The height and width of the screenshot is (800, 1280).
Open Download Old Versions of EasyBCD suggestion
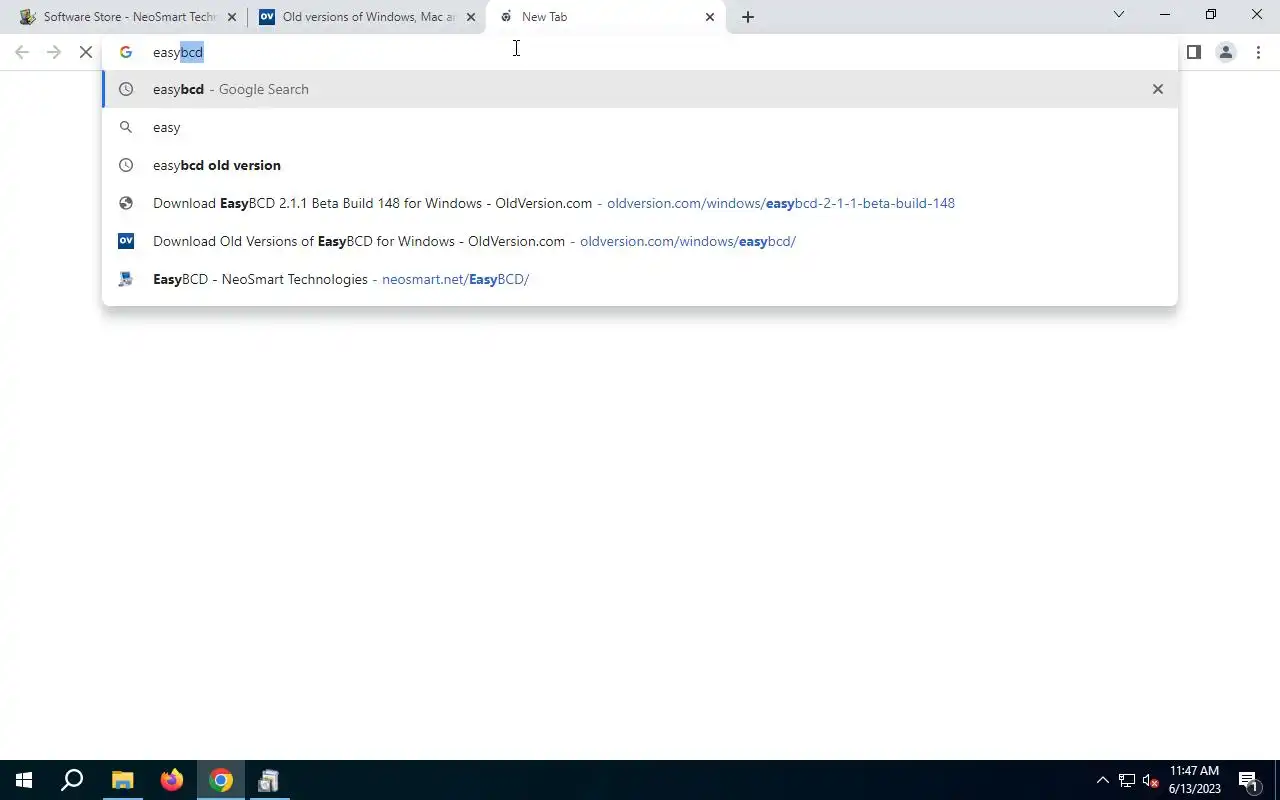tap(640, 241)
